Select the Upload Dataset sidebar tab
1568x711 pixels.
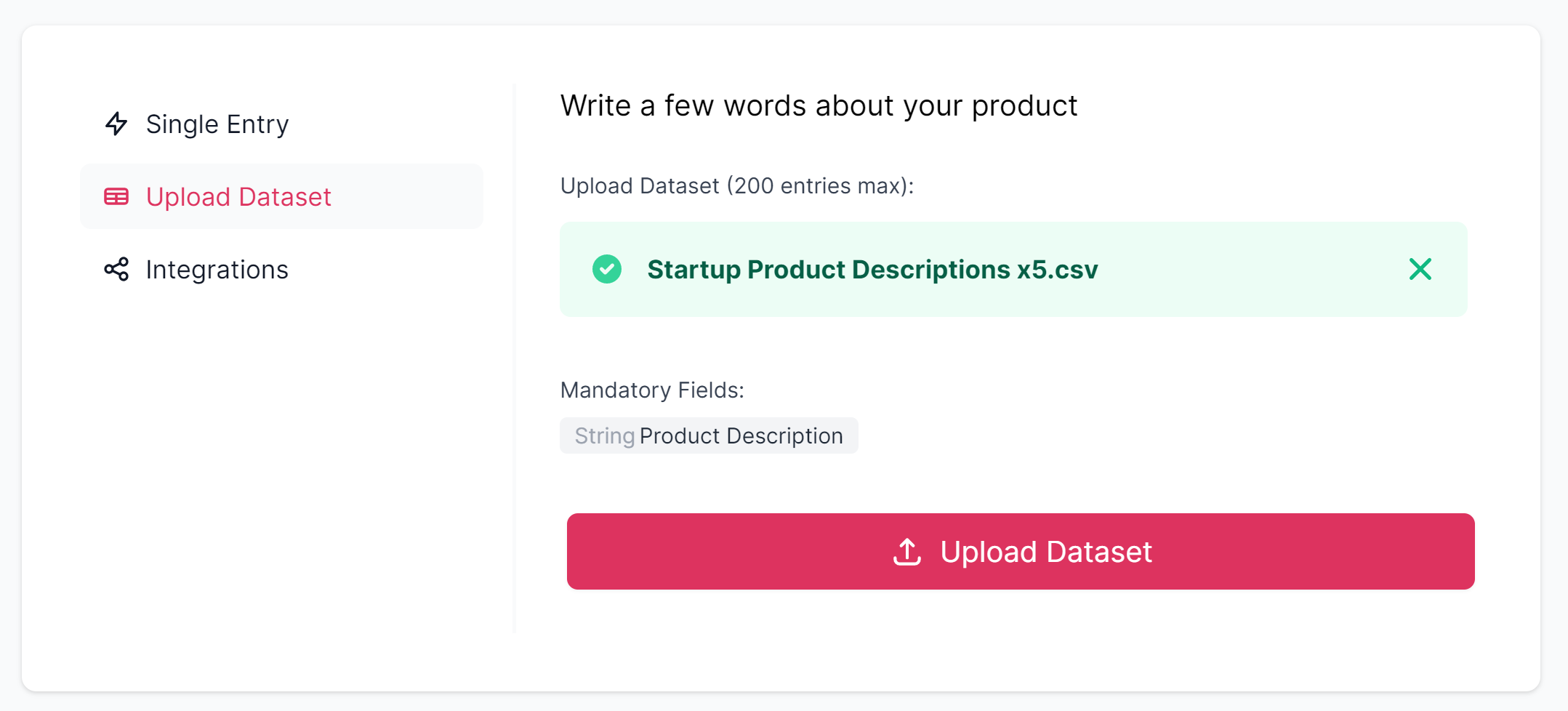point(281,196)
